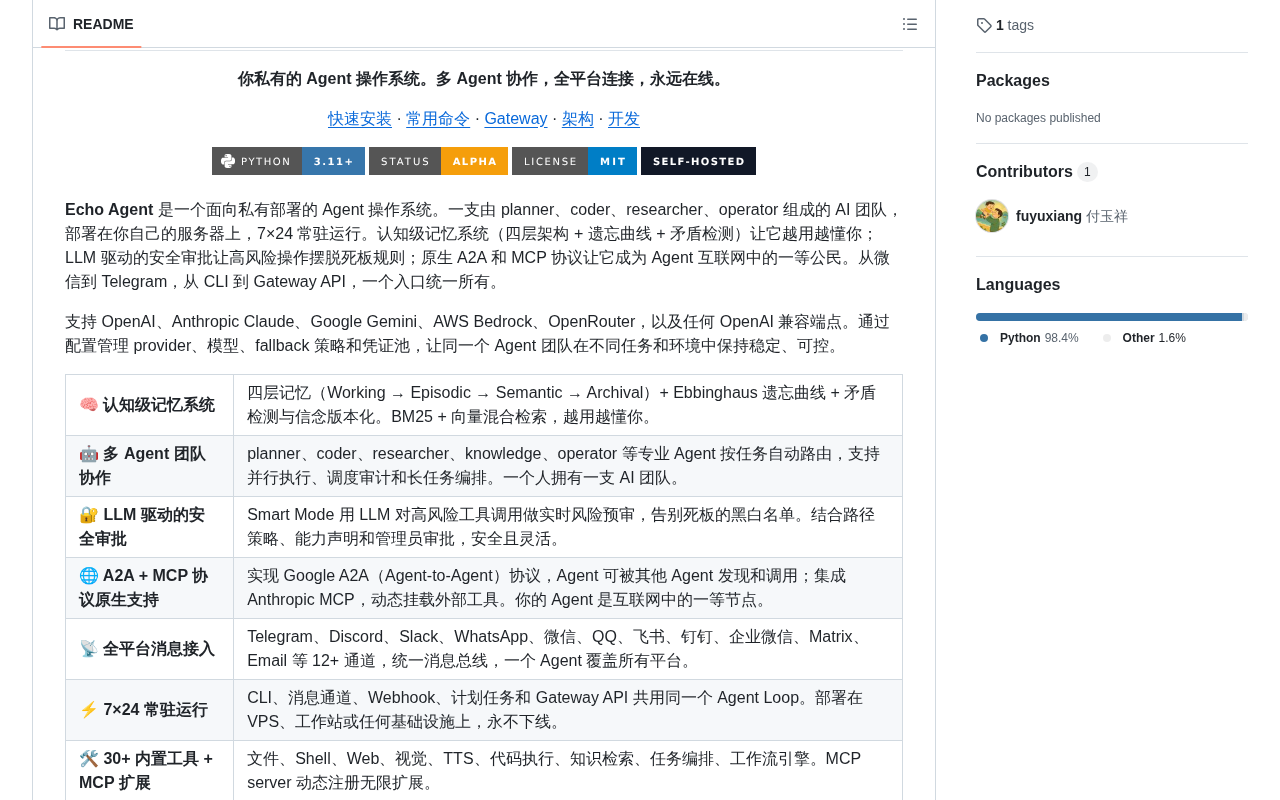The width and height of the screenshot is (1280, 800).
Task: Click the Other 1.6% language entry
Action: coord(1144,338)
